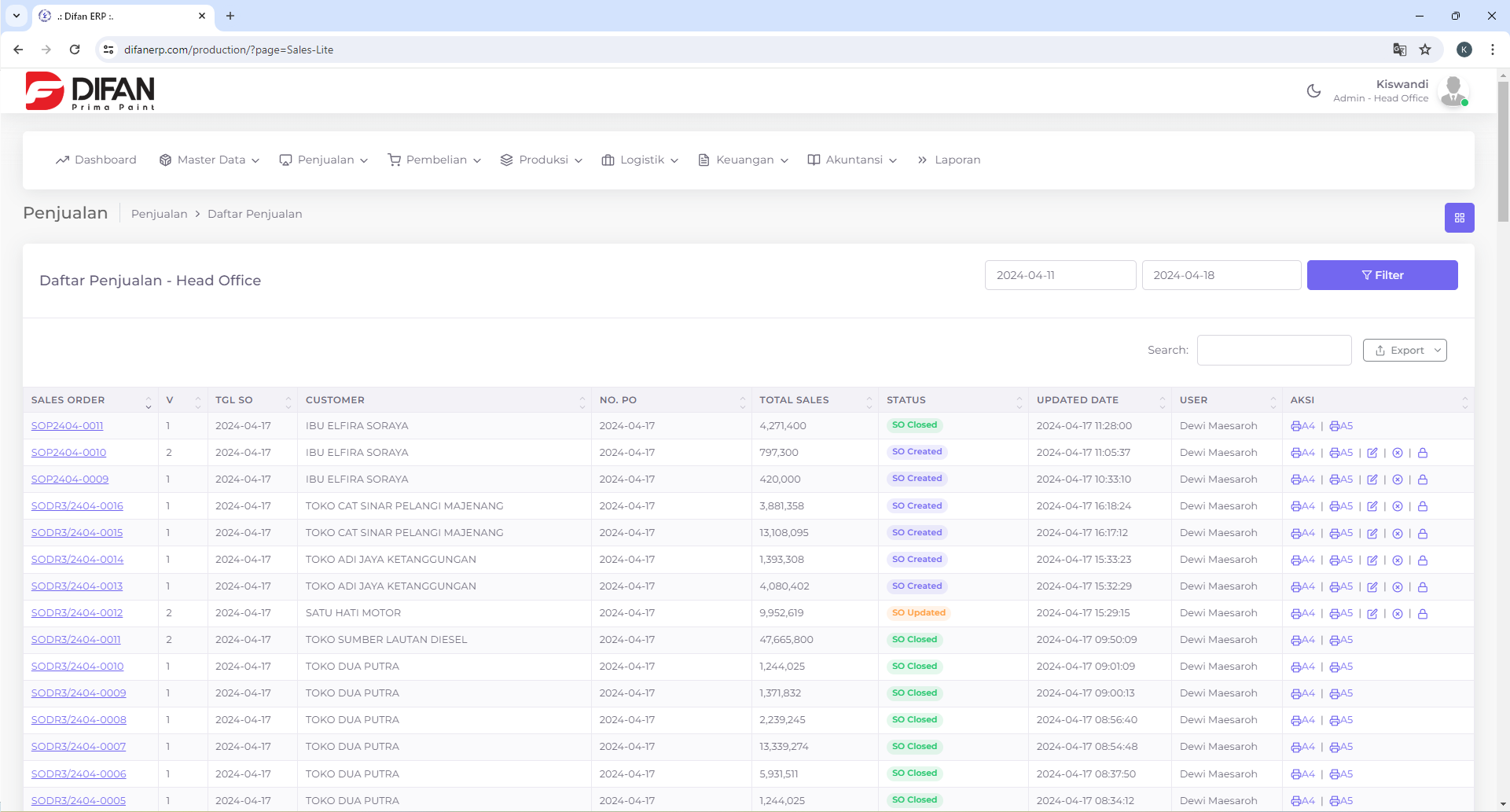The height and width of the screenshot is (812, 1510).
Task: Lock sales order SODR3/2404-0013
Action: [1423, 587]
